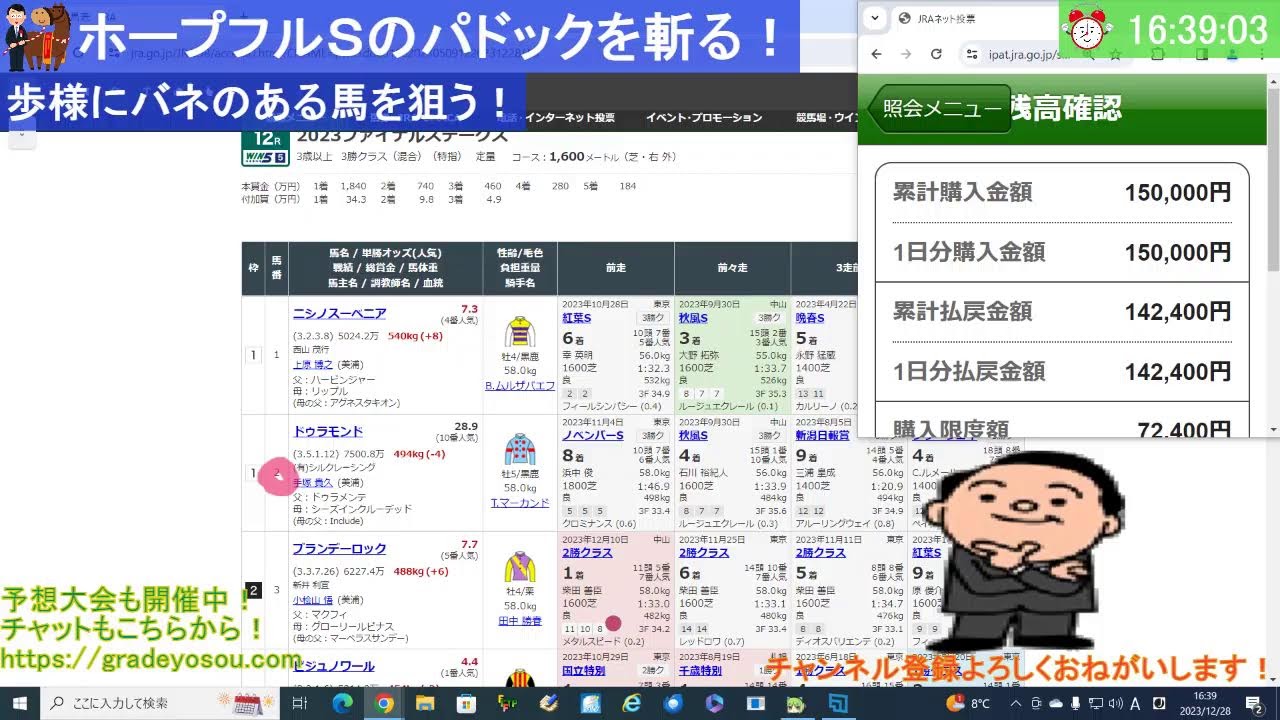Open horse page for ブランデーロック
This screenshot has width=1280, height=720.
point(339,549)
